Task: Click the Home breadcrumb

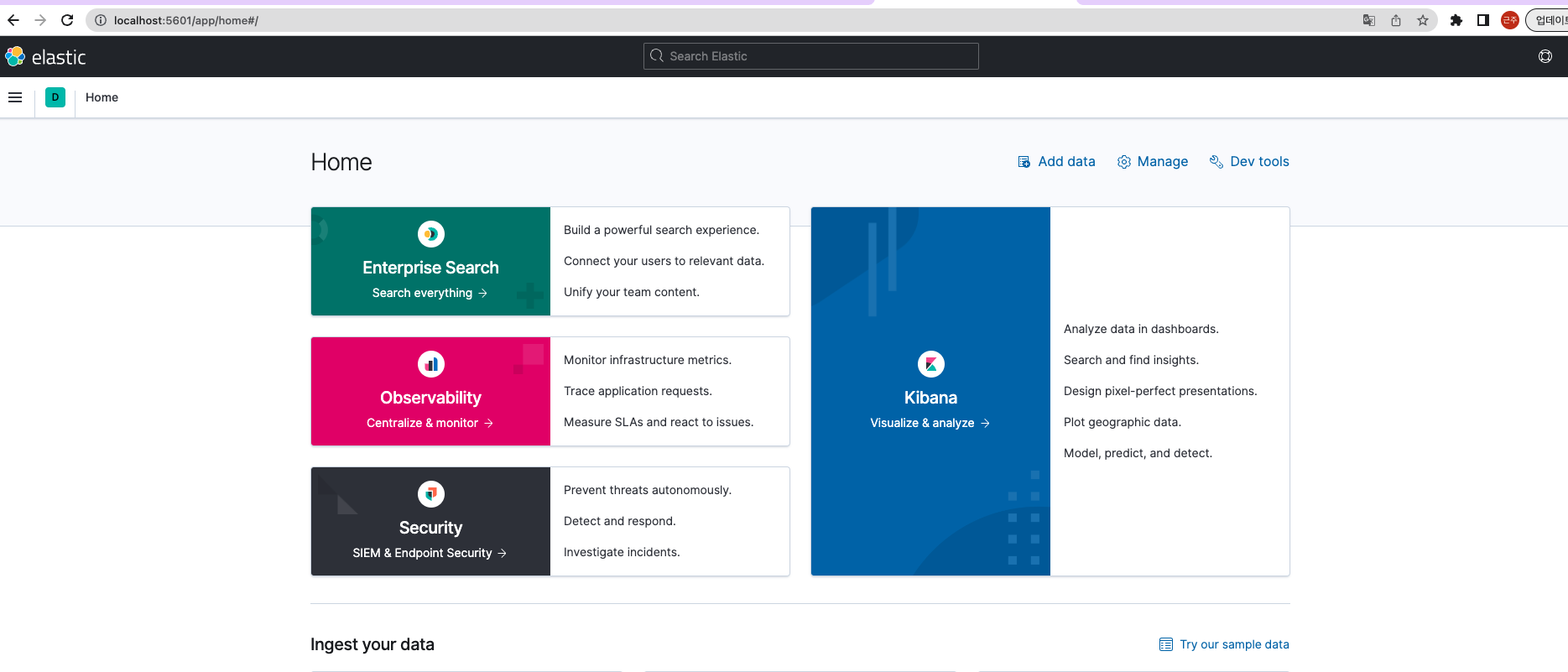Action: (x=102, y=97)
